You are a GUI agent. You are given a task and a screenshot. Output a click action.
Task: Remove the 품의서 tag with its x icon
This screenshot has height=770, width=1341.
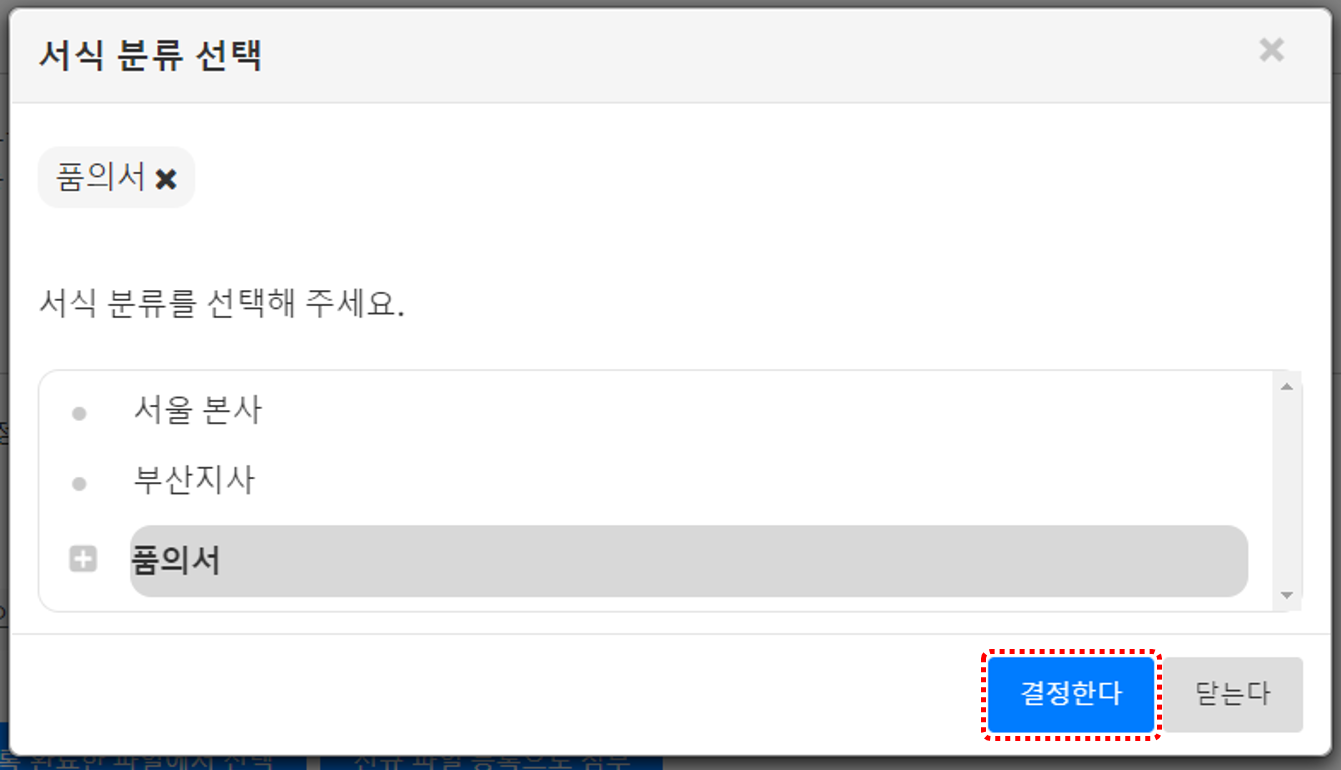pyautogui.click(x=166, y=180)
